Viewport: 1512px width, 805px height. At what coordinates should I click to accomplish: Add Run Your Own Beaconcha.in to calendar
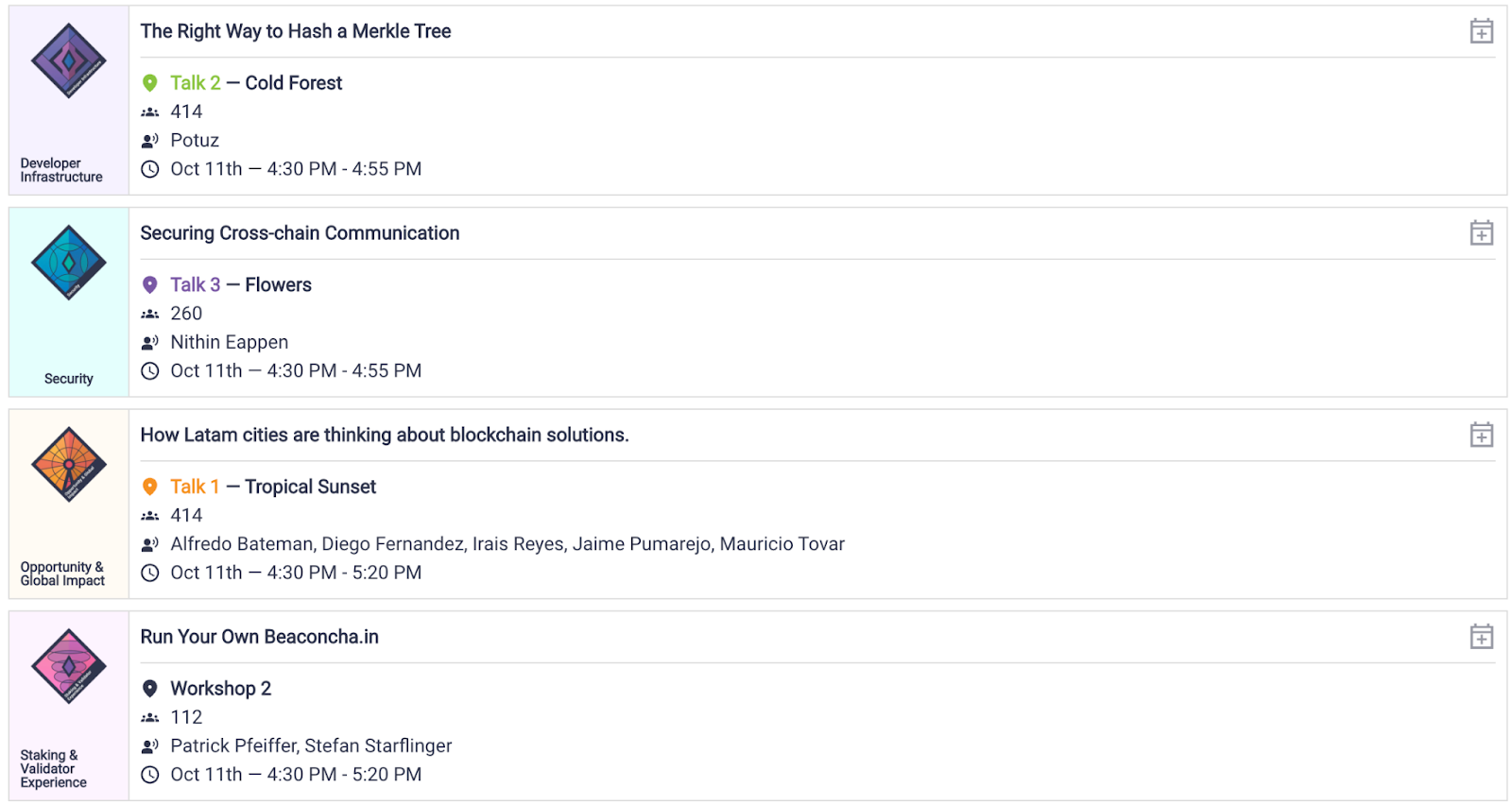(1481, 637)
